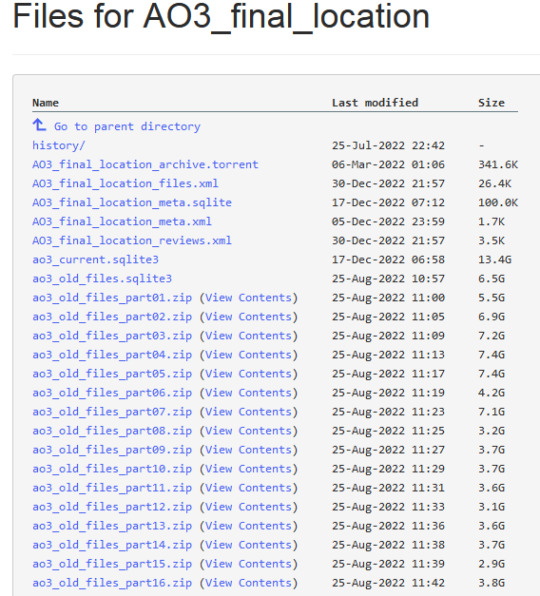540x596 pixels.
Task: View Contents of ao3_old_files_part08.zip
Action: click(249, 431)
